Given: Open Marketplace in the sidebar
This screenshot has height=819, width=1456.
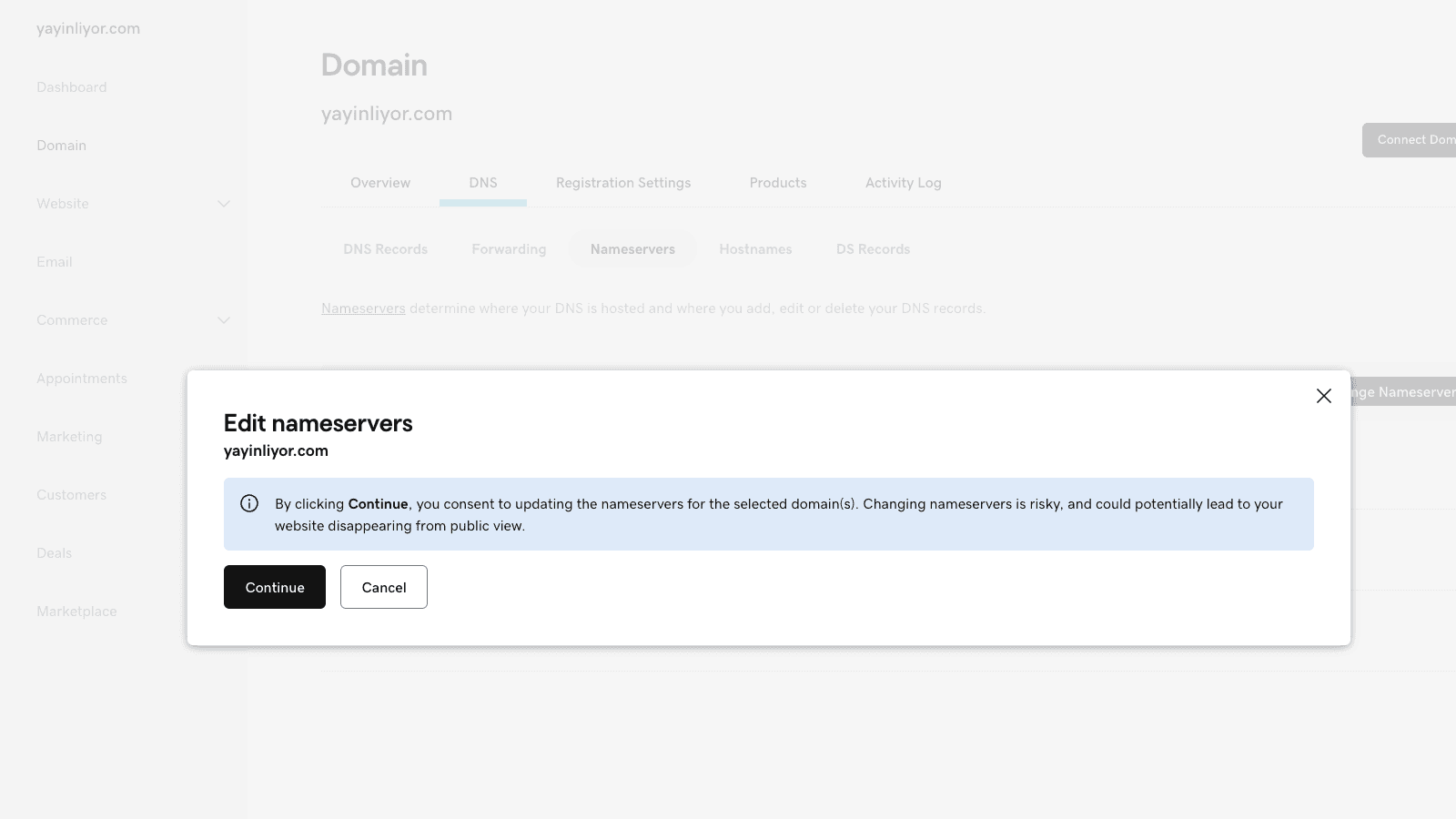Looking at the screenshot, I should coord(76,612).
